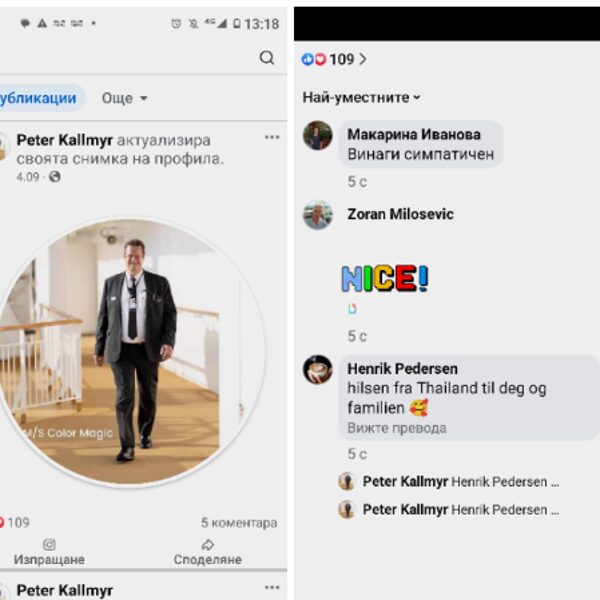Open first Peter Kallmyr reply to Henrik
600x600 pixels.
(460, 482)
